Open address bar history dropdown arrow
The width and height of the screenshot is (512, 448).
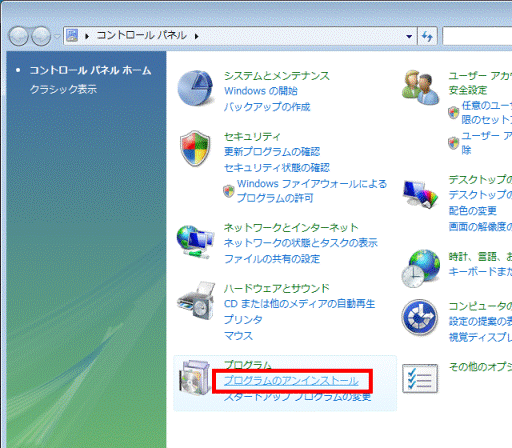[x=409, y=36]
